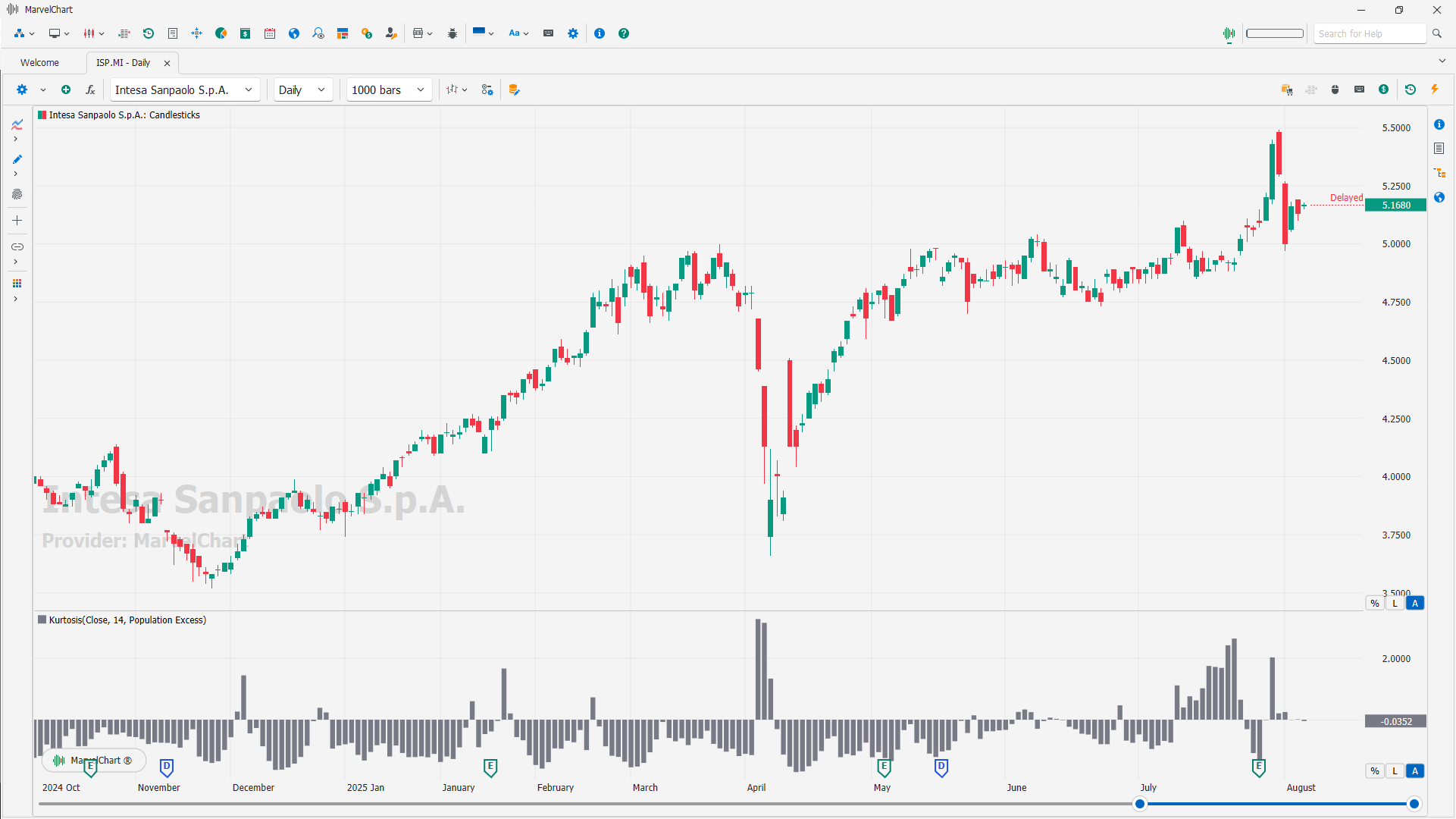Click the magnifier search icon beside help field
The width and height of the screenshot is (1456, 819).
[x=1437, y=33]
